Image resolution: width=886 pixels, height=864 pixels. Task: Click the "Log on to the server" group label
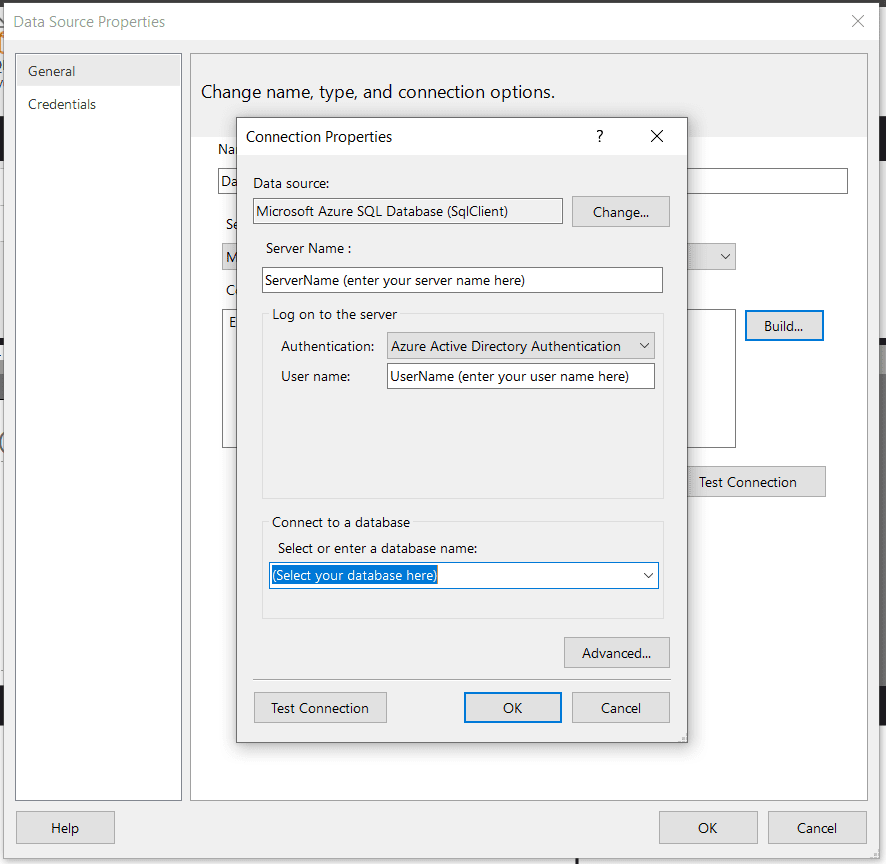click(335, 314)
